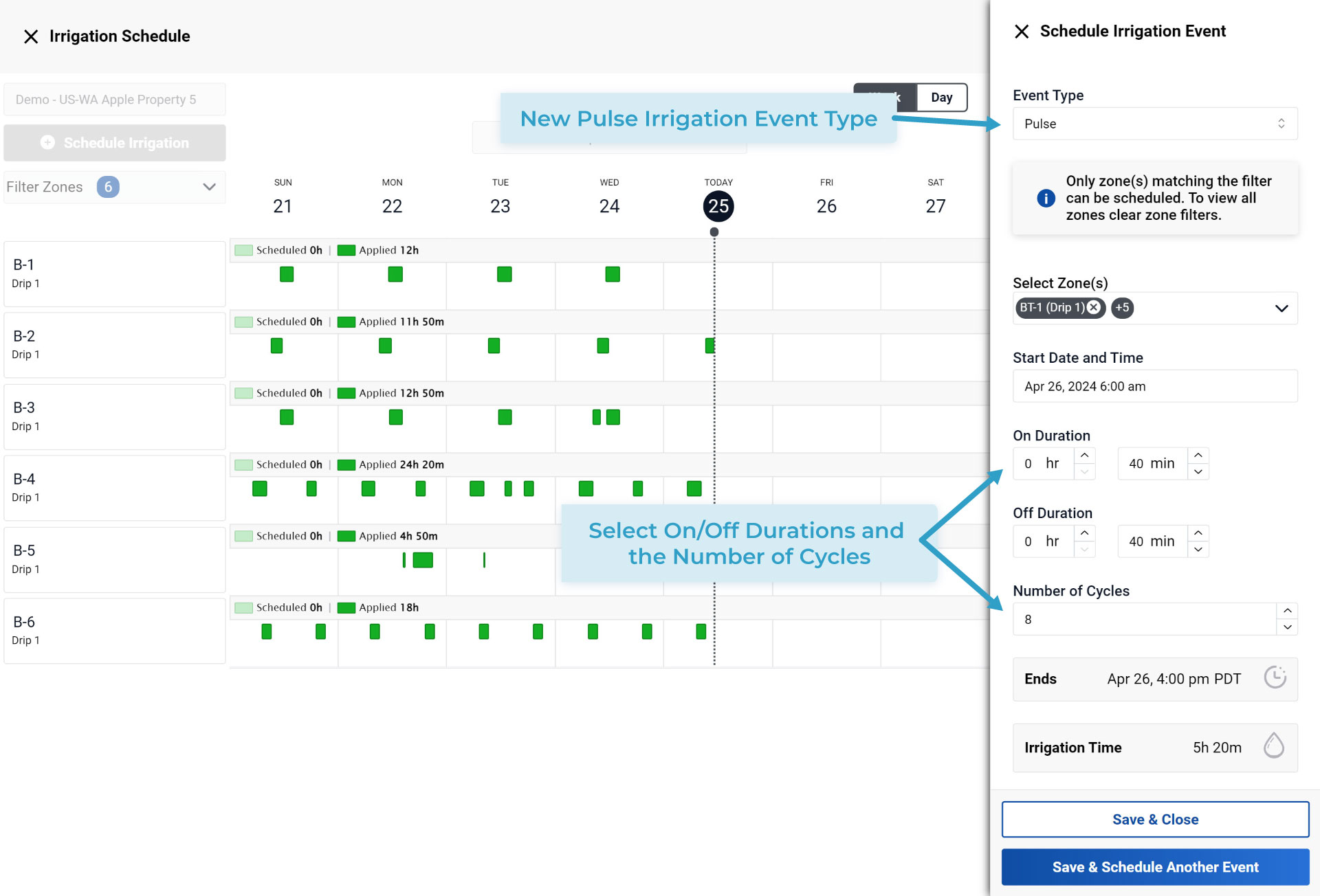Close the Schedule Irrigation Event panel
The image size is (1320, 896).
click(x=1022, y=32)
